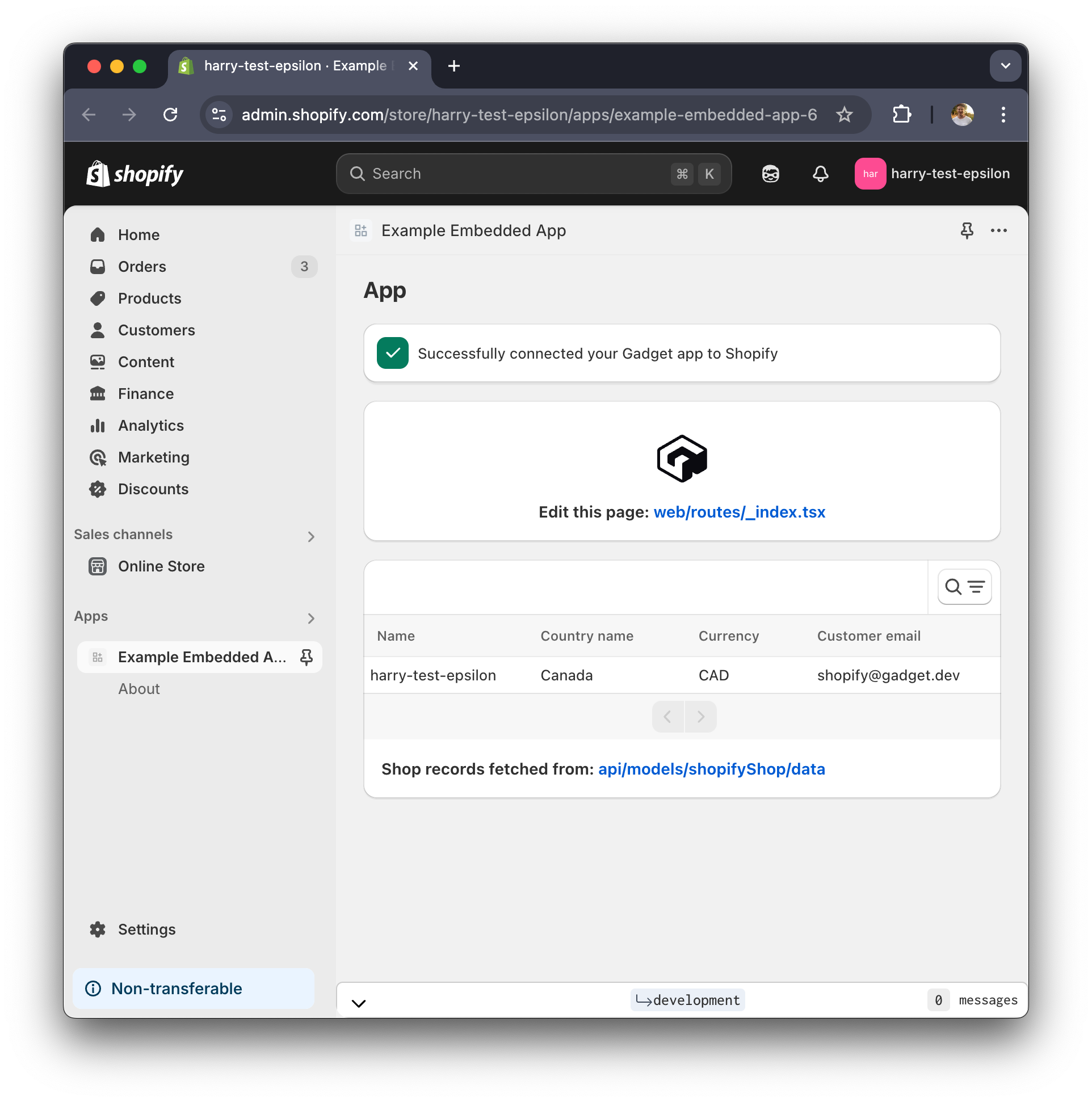
Task: Open web/routes/_index.tsx link
Action: 740,512
